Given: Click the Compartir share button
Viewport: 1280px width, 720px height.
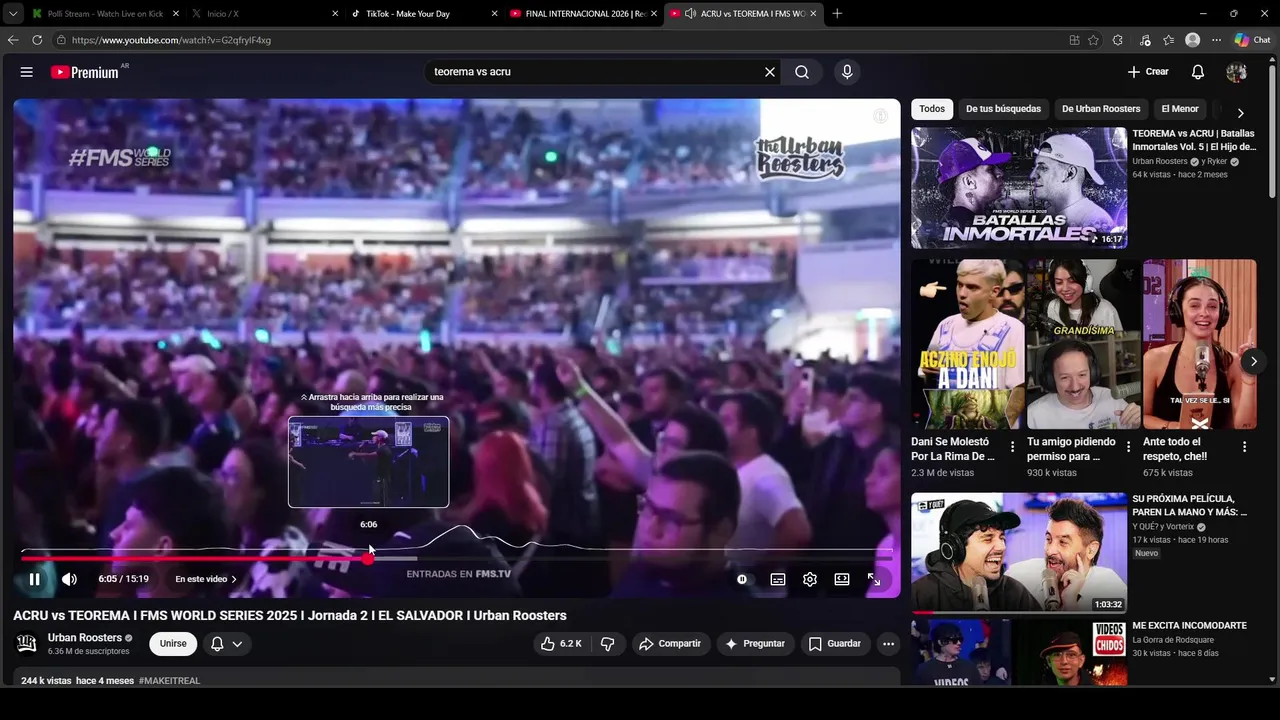Looking at the screenshot, I should 670,644.
